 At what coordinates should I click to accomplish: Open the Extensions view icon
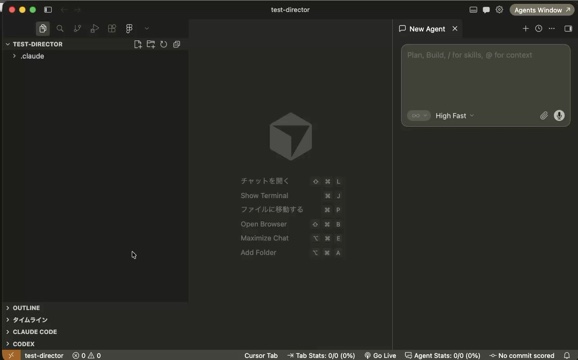112,28
